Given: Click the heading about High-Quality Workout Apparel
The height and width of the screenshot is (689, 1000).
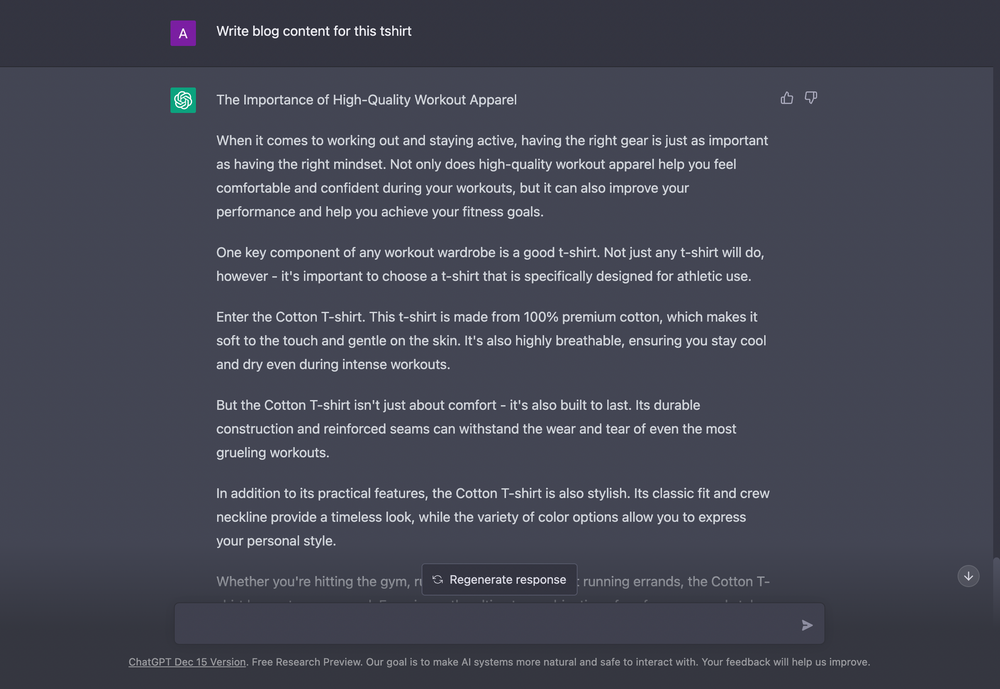Looking at the screenshot, I should coord(366,100).
